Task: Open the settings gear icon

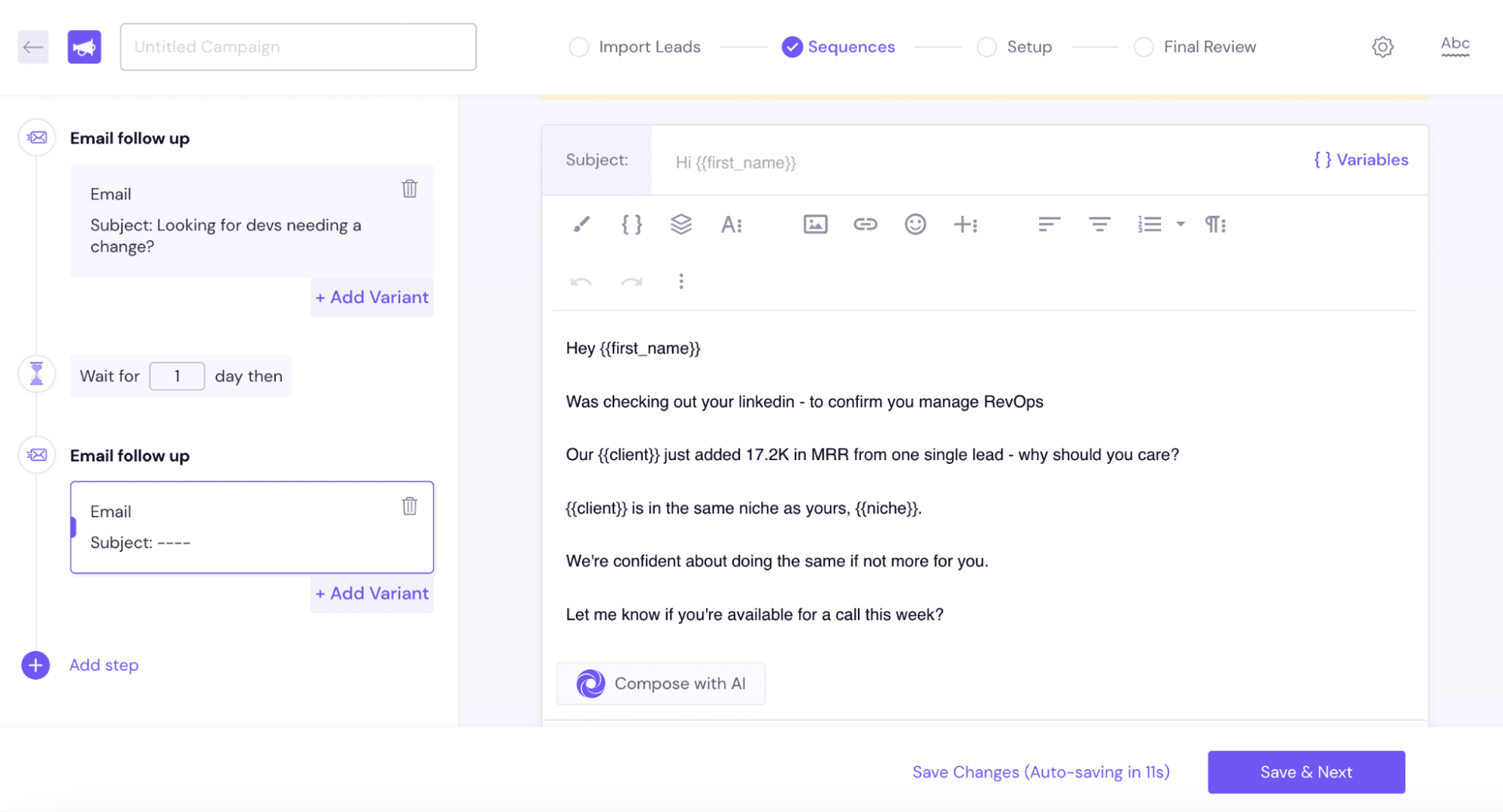Action: [x=1382, y=47]
